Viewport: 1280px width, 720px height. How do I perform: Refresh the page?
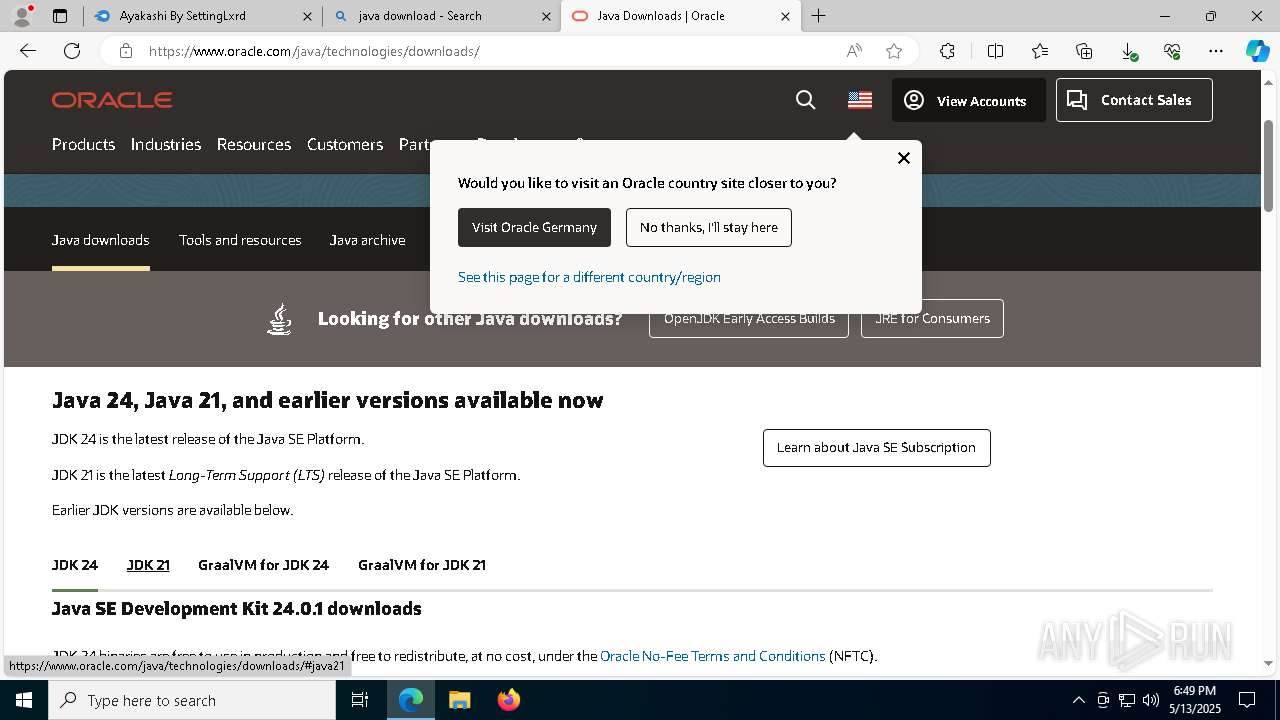pos(72,51)
